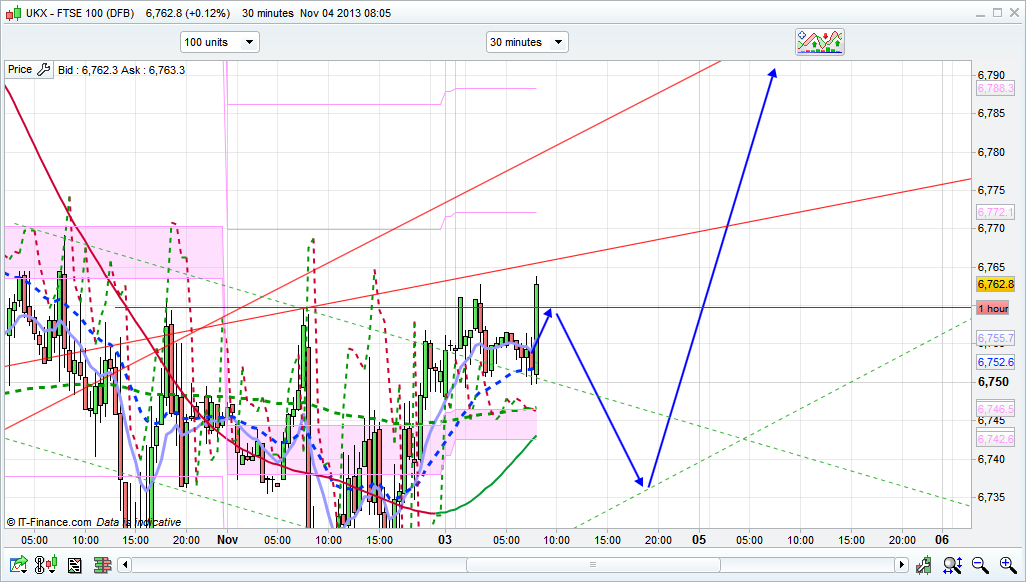
Task: Open the order book ladder icon
Action: point(100,566)
